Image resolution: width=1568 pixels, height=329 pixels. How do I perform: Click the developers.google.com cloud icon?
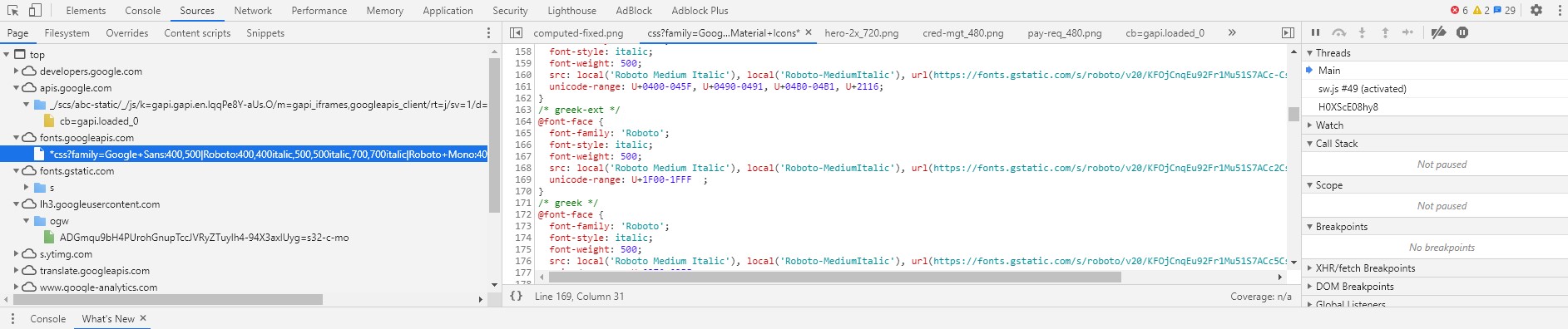tap(29, 71)
